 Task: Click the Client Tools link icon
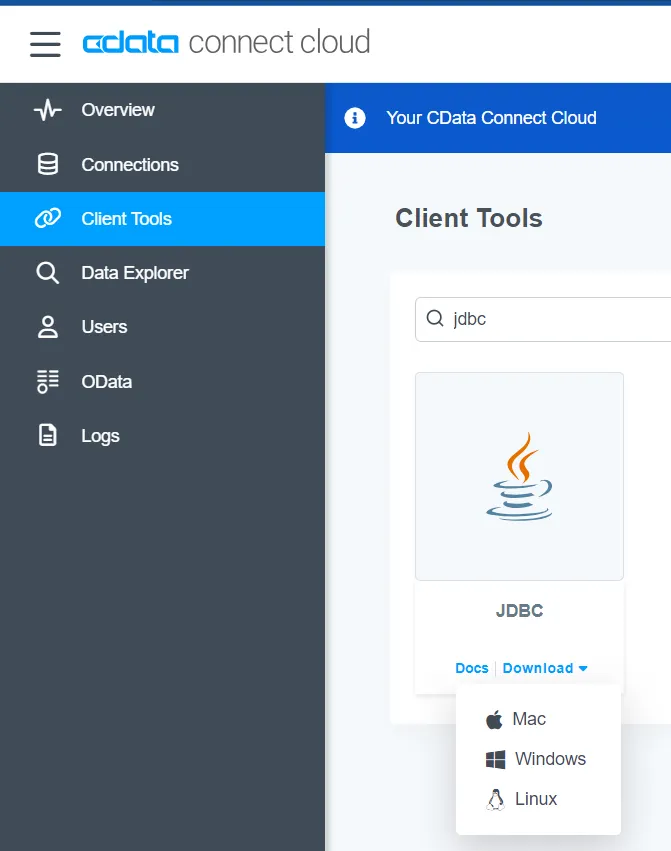[48, 219]
